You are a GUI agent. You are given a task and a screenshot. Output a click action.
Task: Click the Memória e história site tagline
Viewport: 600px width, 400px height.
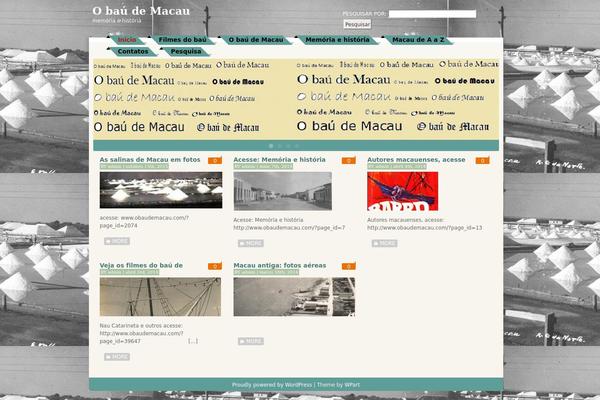click(117, 21)
